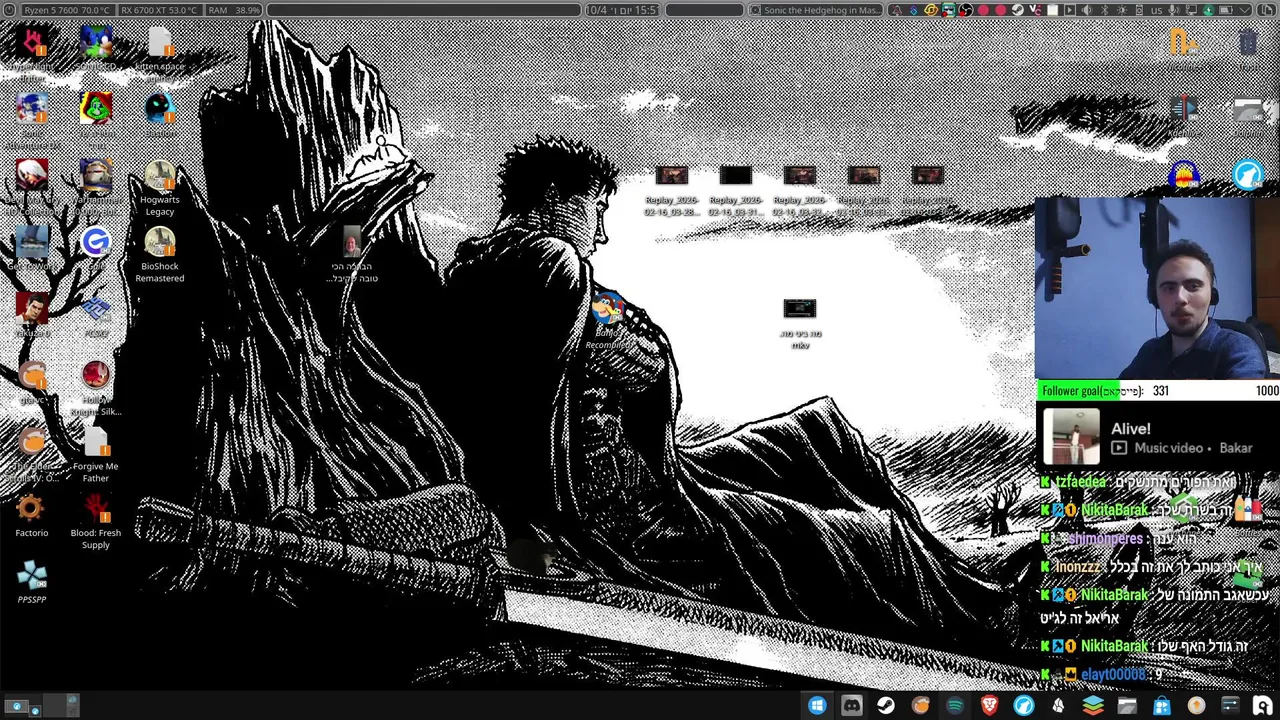Select the .mkv video file on desktop
The height and width of the screenshot is (720, 1280).
point(800,322)
